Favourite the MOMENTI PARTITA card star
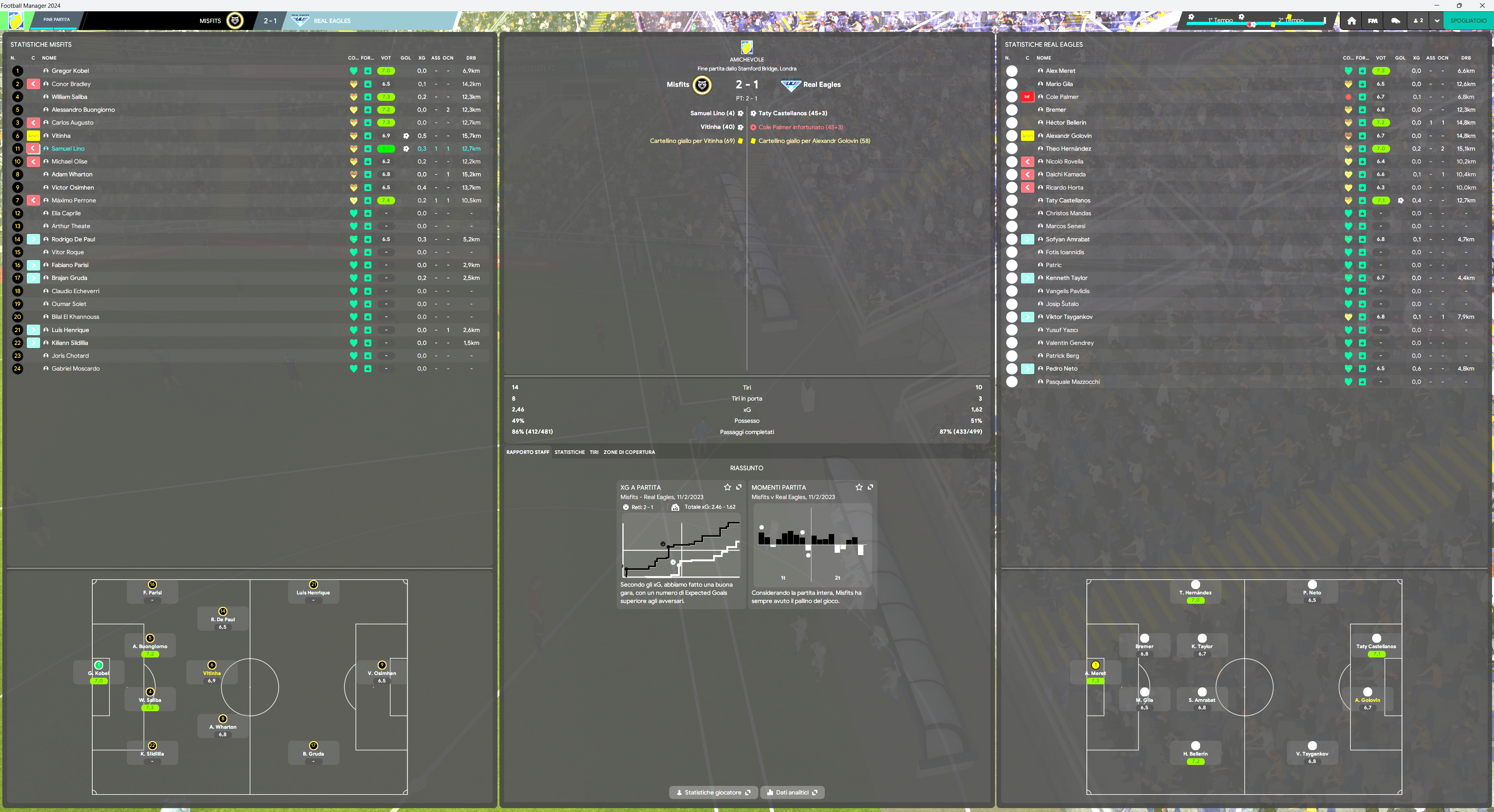Viewport: 1494px width, 812px height. [859, 487]
